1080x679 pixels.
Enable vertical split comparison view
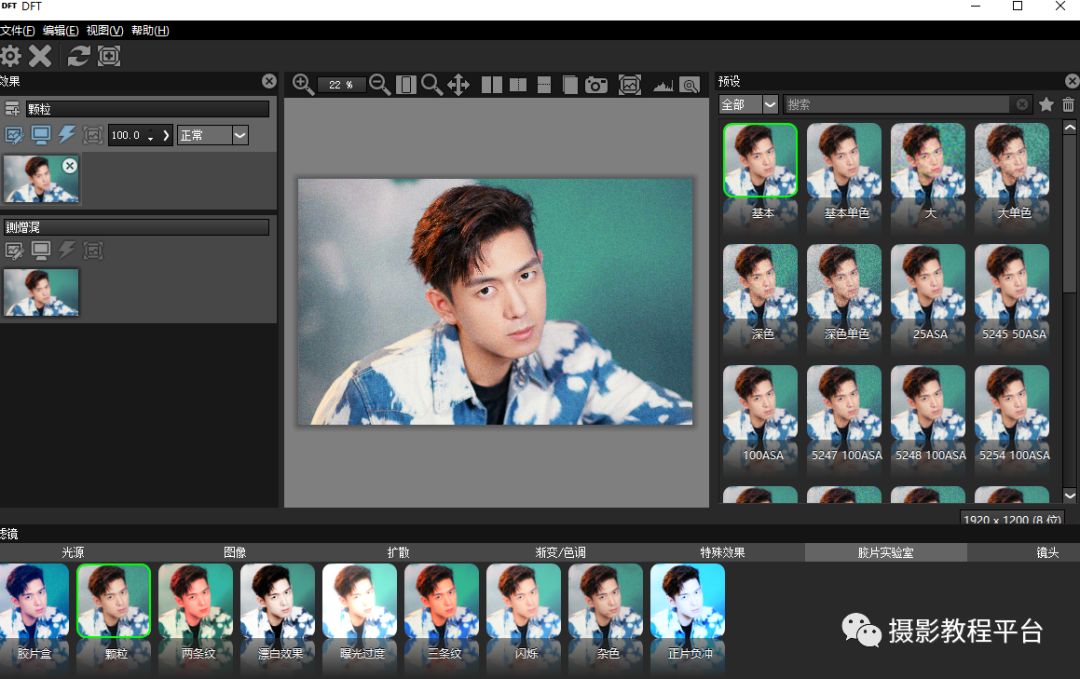tap(518, 85)
